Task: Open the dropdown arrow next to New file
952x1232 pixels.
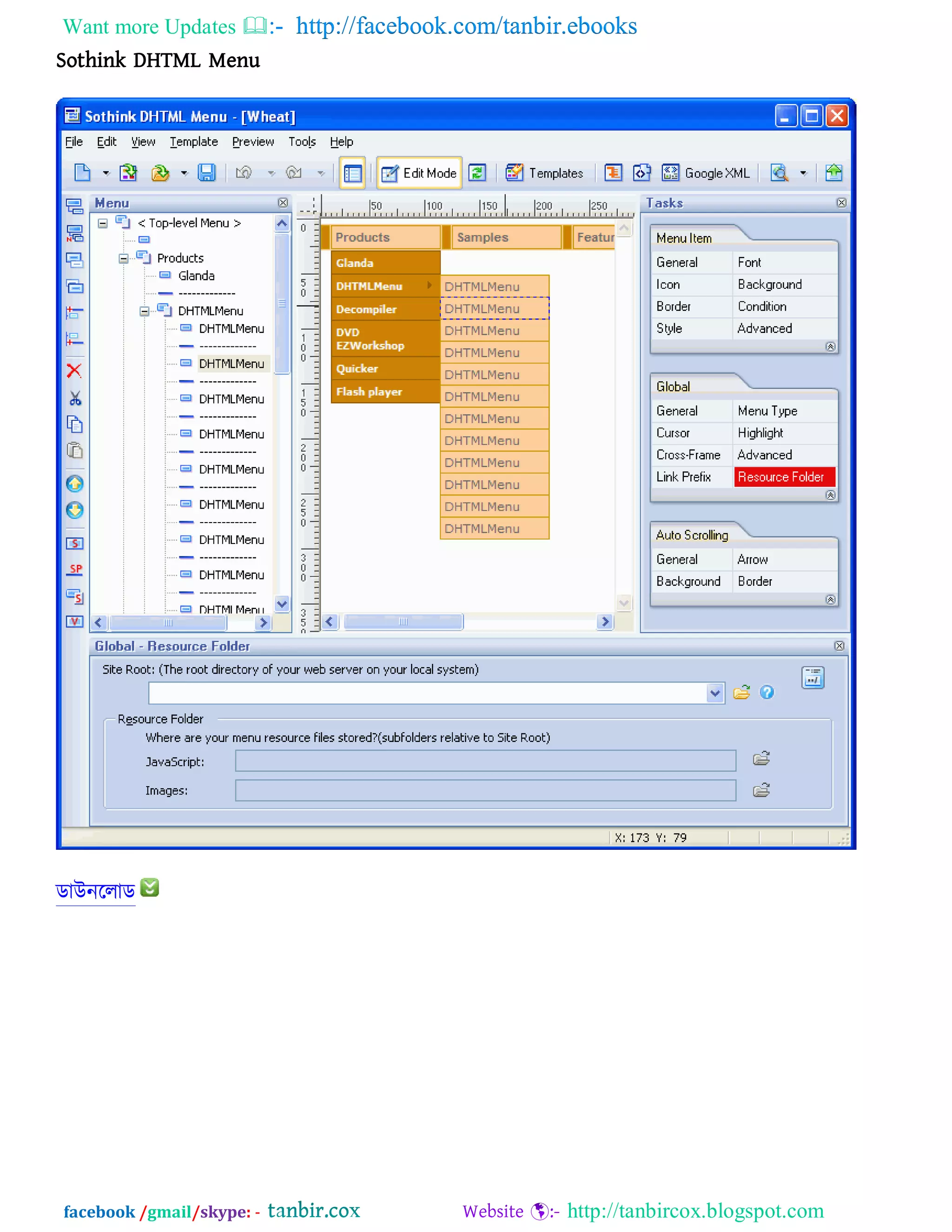Action: tap(106, 173)
